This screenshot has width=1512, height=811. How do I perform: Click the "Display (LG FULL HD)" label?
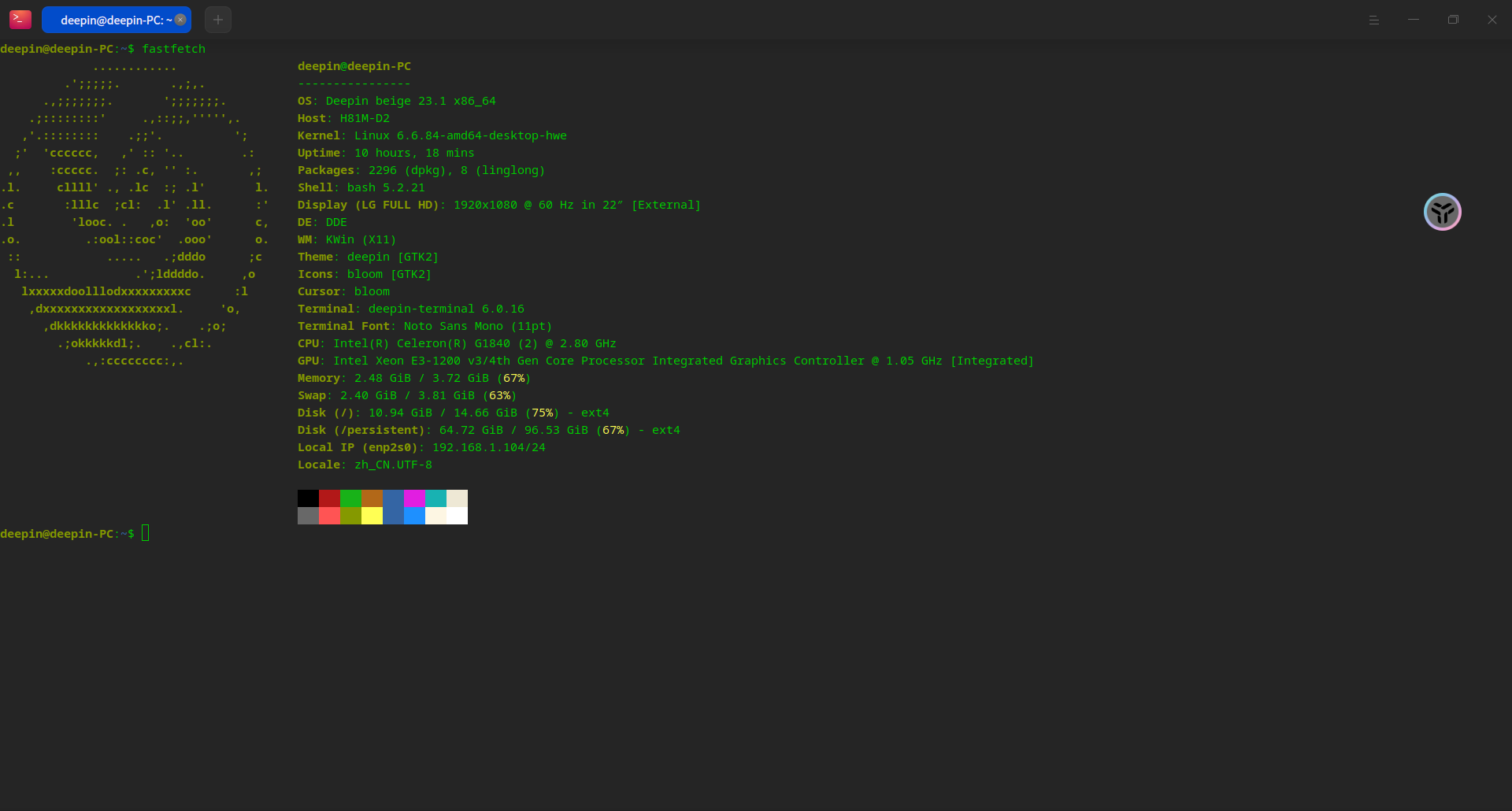tap(369, 205)
